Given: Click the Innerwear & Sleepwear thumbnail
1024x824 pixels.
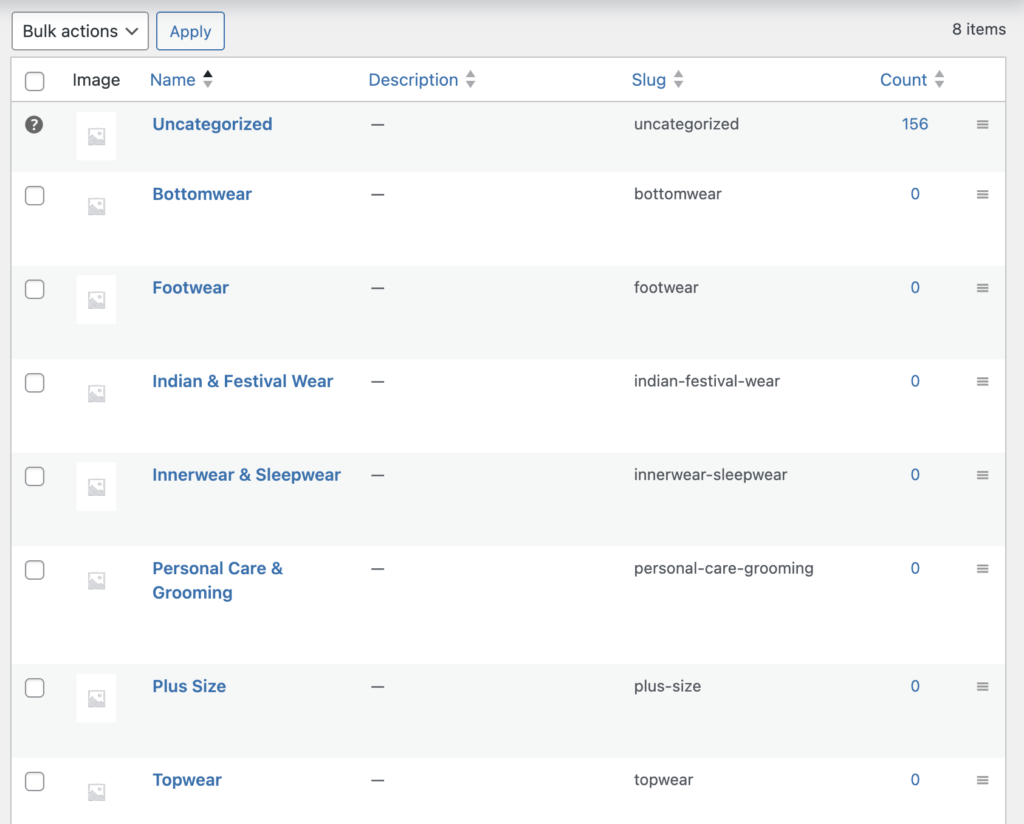Looking at the screenshot, I should point(96,486).
